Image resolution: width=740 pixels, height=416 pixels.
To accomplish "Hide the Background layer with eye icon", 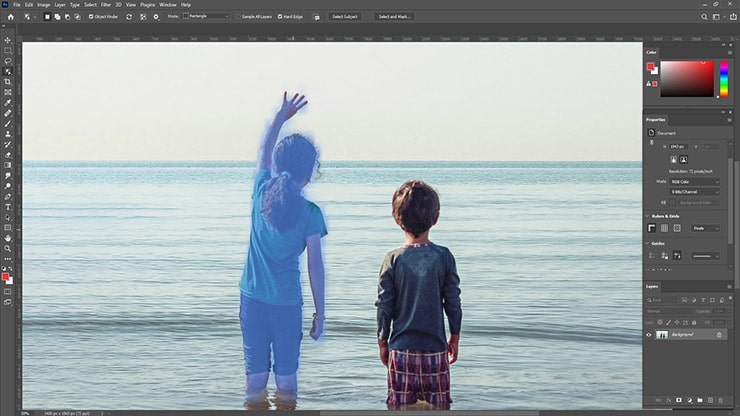I will coord(649,335).
